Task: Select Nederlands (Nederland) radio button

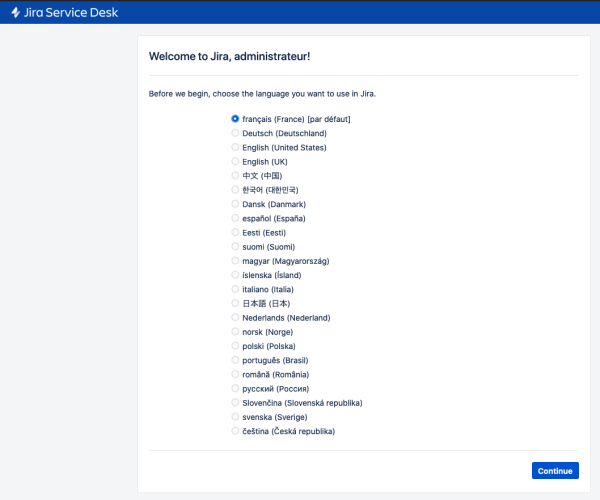Action: [235, 317]
